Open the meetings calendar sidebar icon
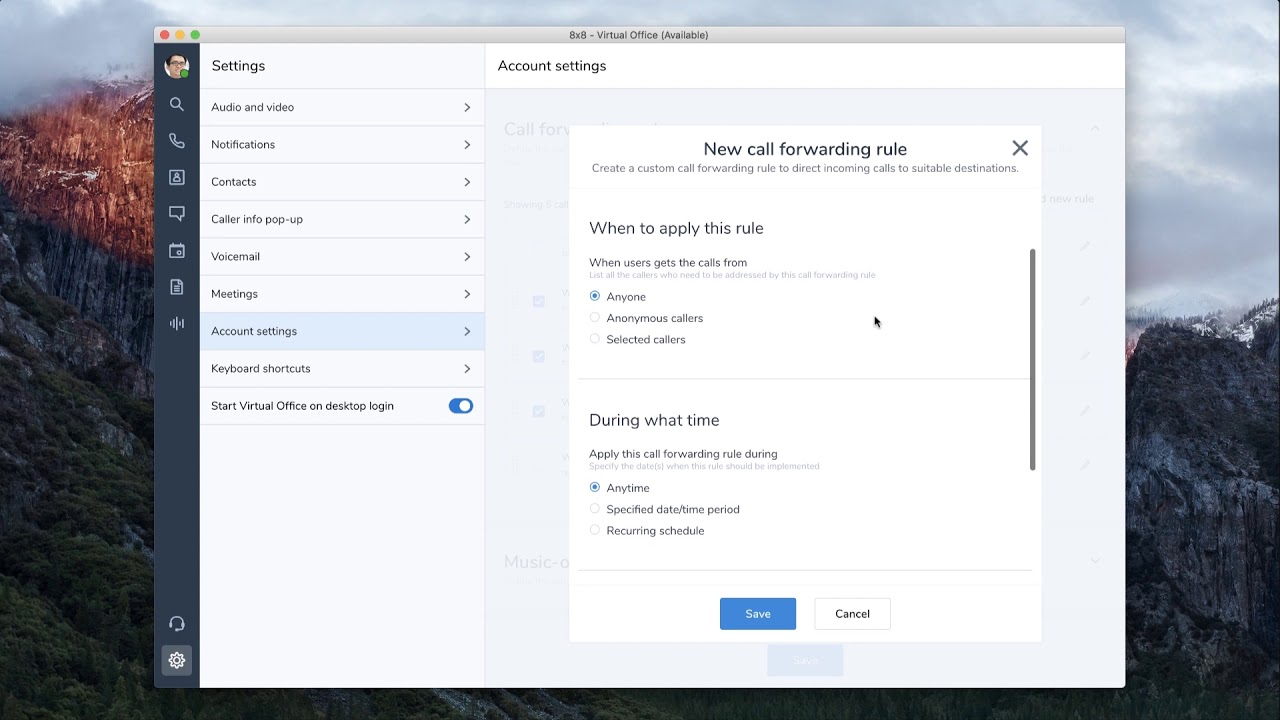 tap(177, 250)
